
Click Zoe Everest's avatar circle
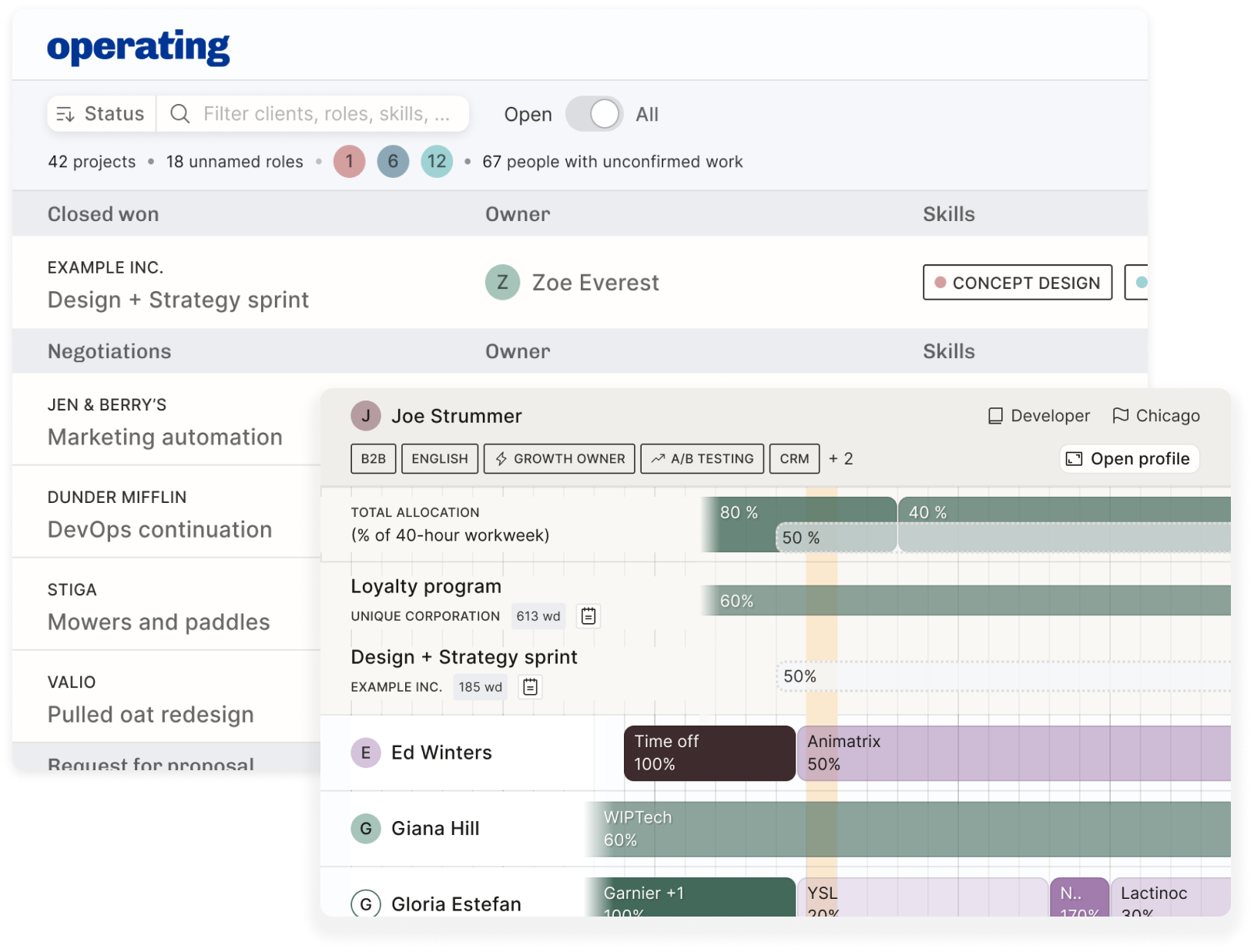[502, 283]
